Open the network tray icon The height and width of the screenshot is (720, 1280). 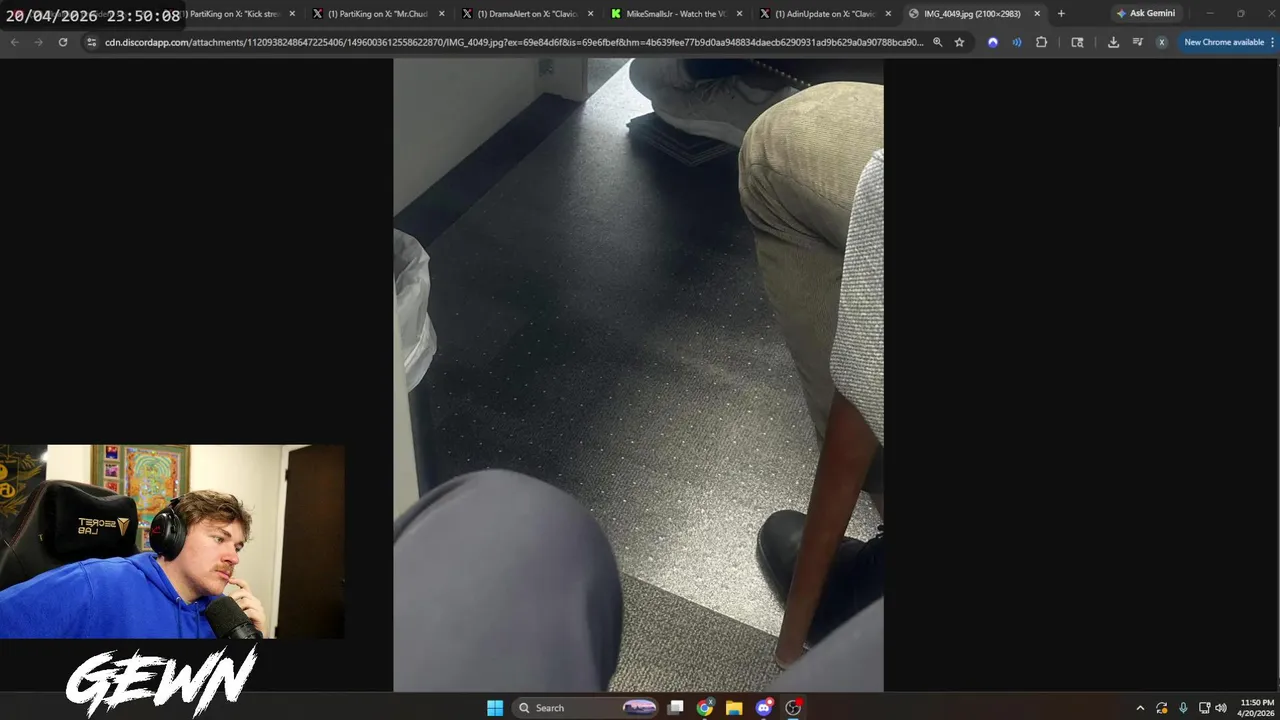1204,708
